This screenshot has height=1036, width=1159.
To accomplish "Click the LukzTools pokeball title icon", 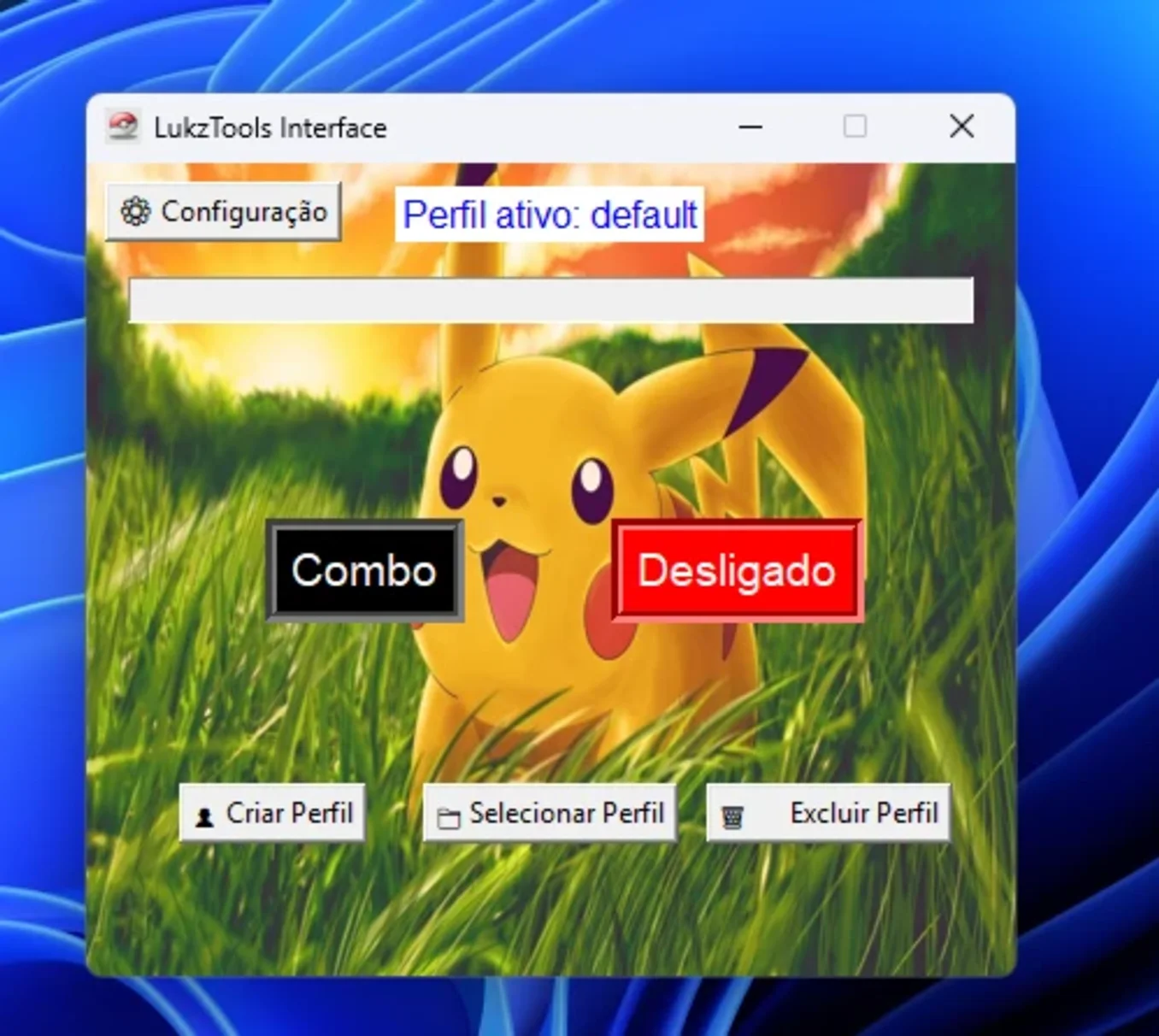I will pyautogui.click(x=123, y=127).
